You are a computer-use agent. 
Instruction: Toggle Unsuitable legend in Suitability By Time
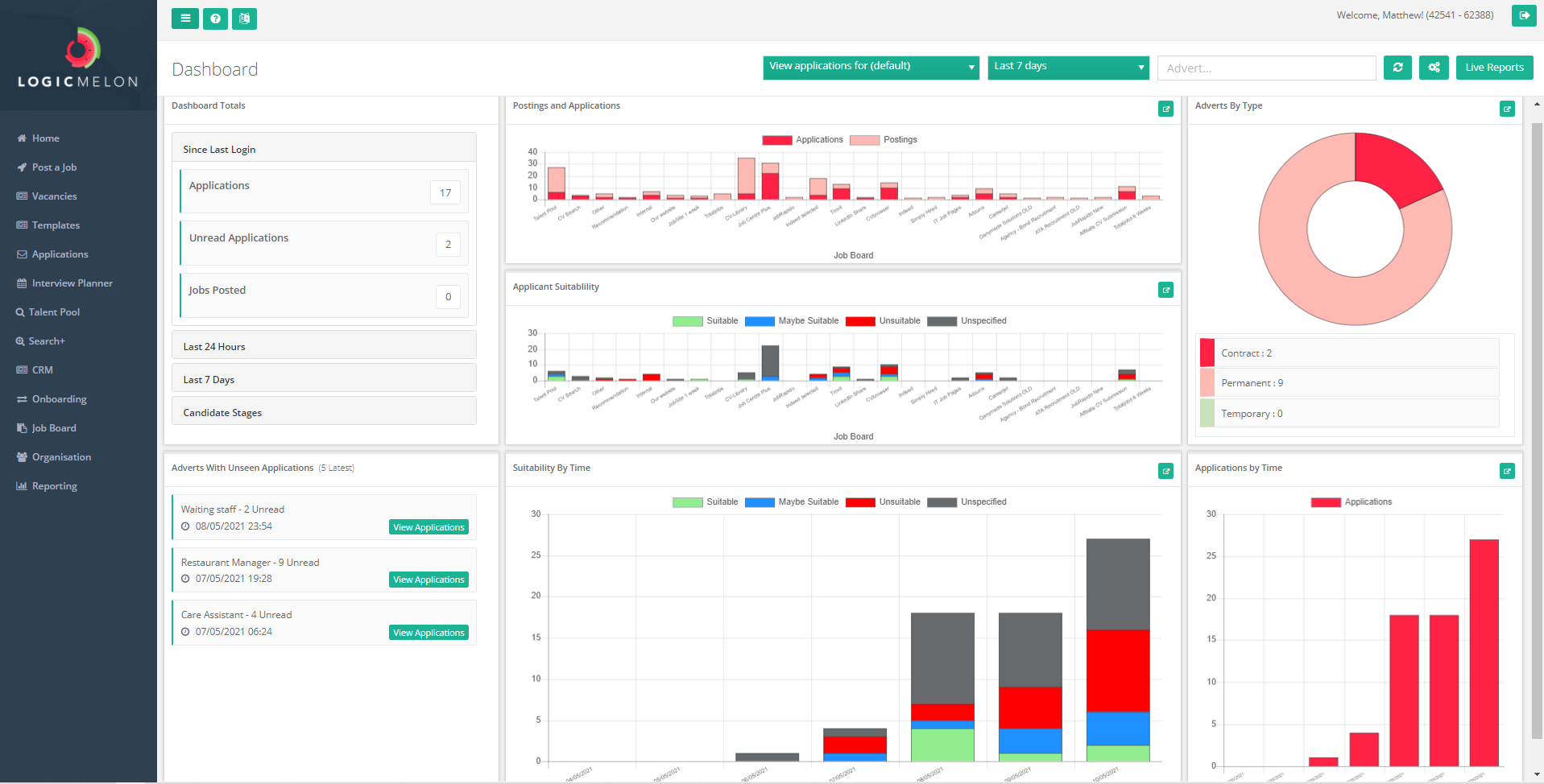tap(883, 502)
